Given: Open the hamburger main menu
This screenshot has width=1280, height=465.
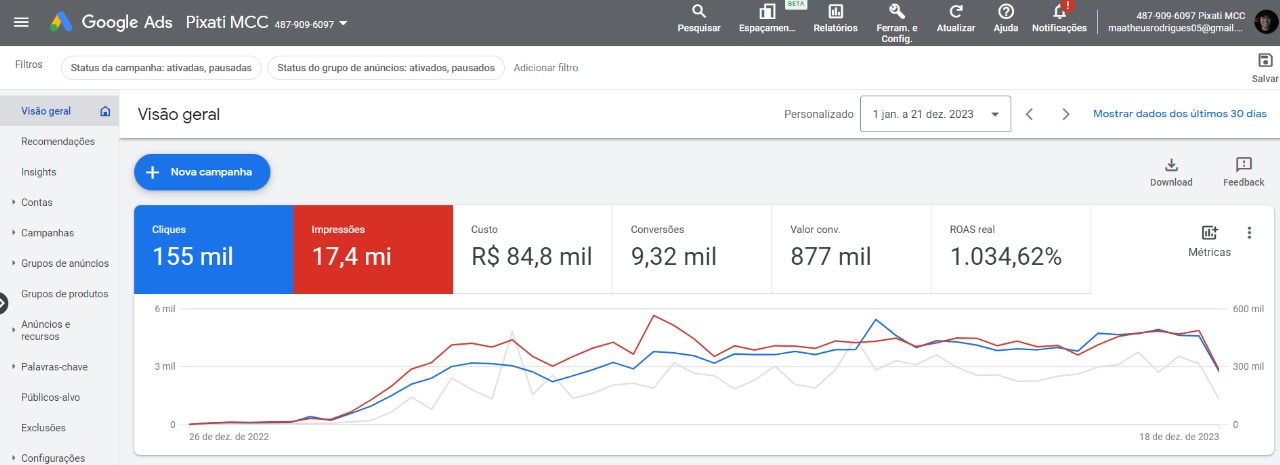Looking at the screenshot, I should coord(22,22).
